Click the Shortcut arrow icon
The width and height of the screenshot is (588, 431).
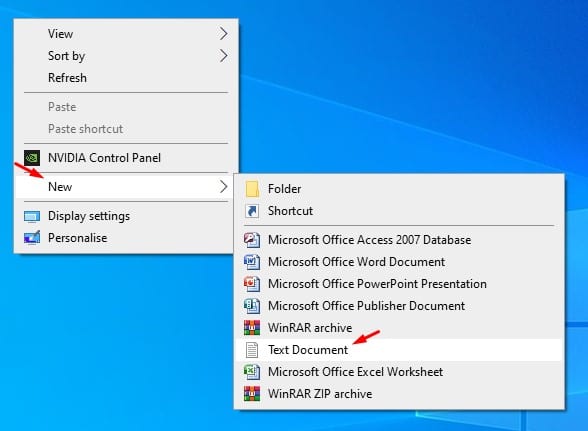[x=252, y=211]
